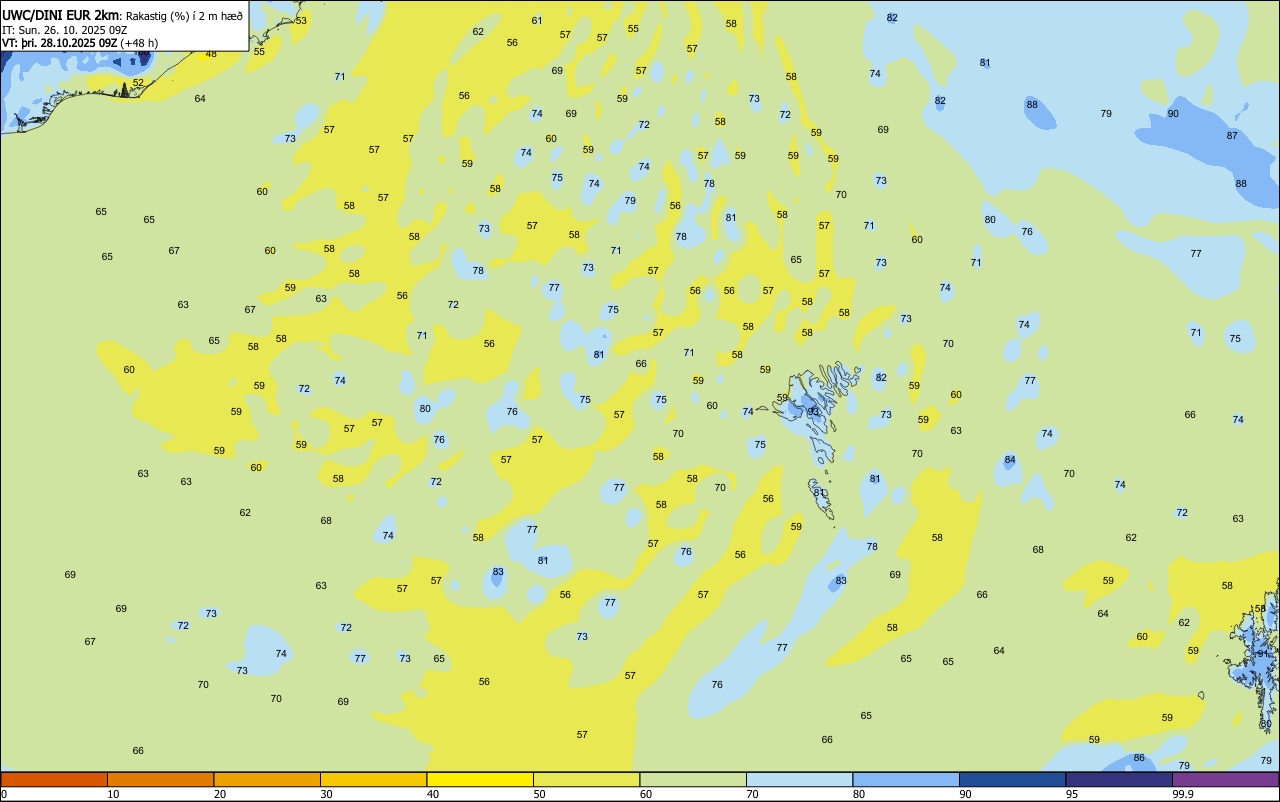Click the orange 10–20 legend swatch
Screen dimensions: 1280x802
(160, 779)
